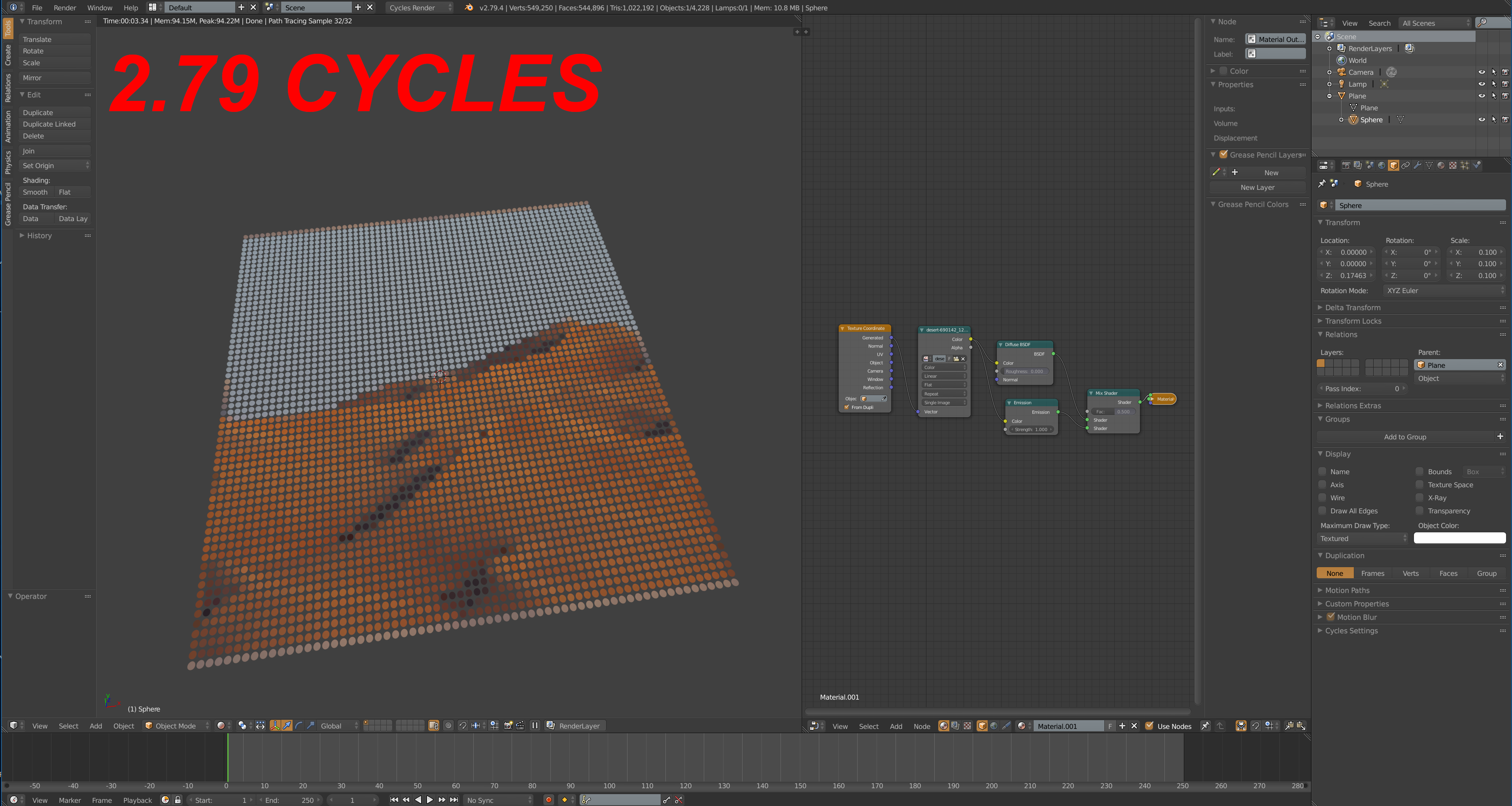Open the Render Layers properties tab
This screenshot has height=806, width=1512.
(1358, 166)
